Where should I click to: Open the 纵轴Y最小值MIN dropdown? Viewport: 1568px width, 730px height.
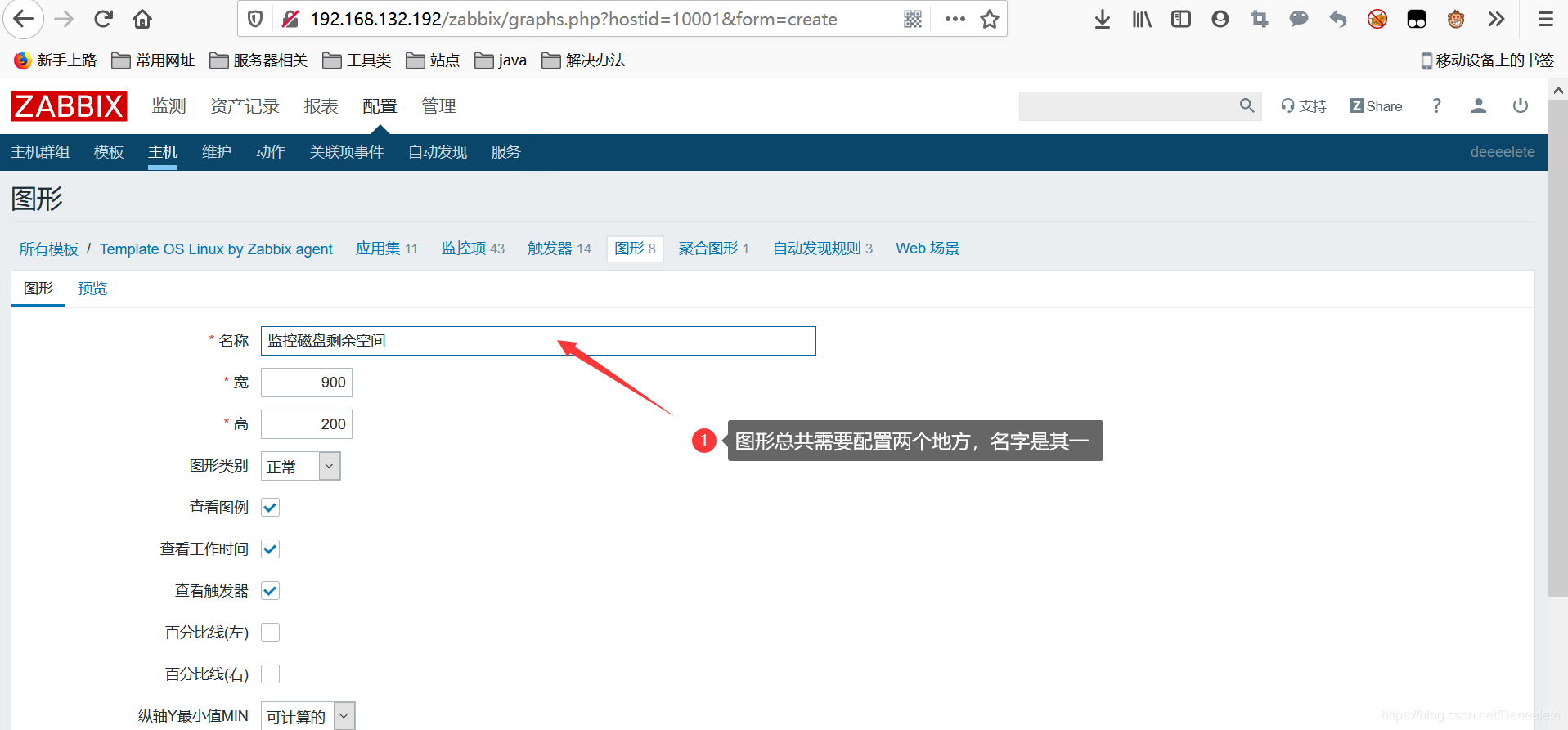coord(308,716)
